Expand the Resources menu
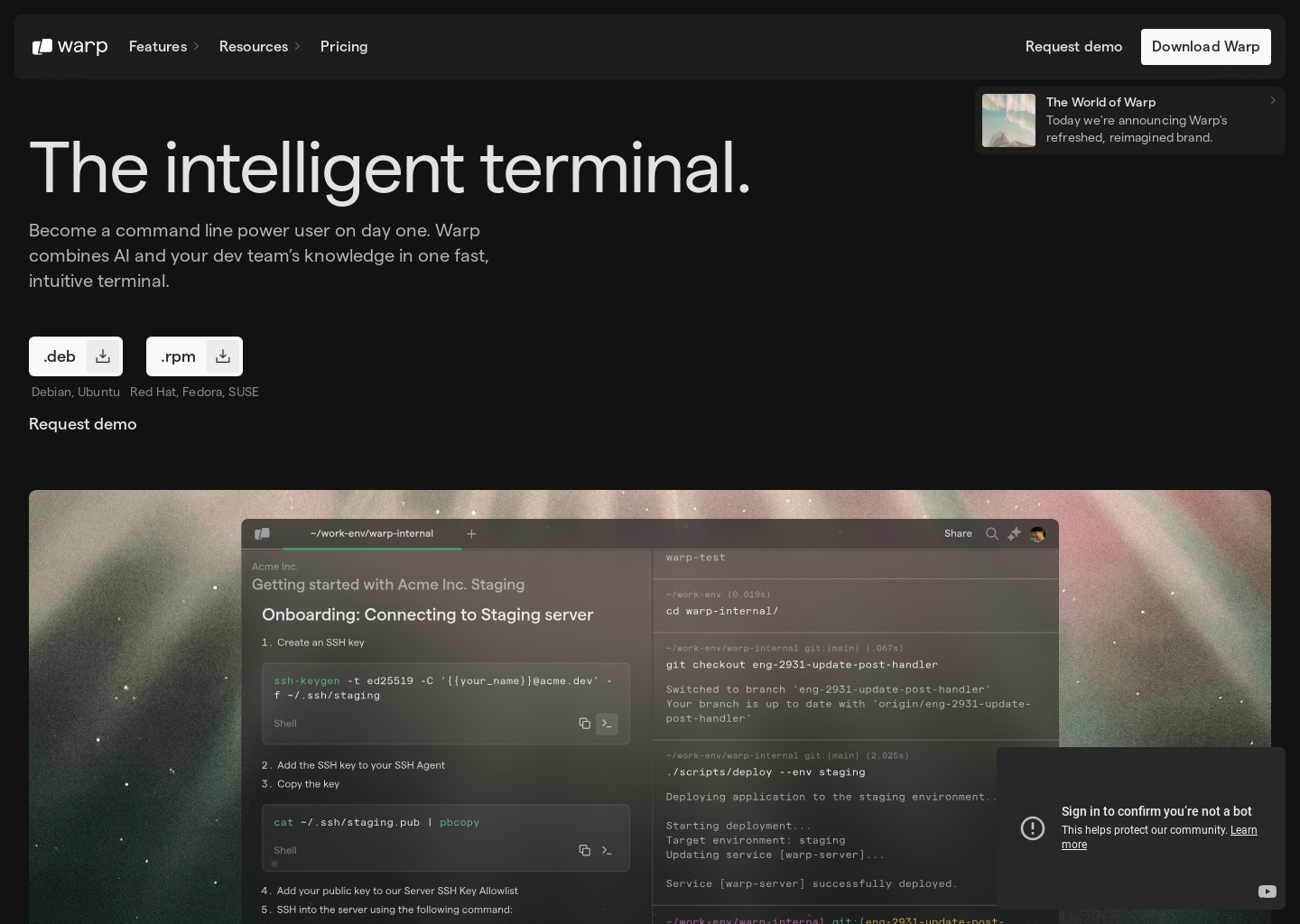Viewport: 1300px width, 924px height. 259,47
